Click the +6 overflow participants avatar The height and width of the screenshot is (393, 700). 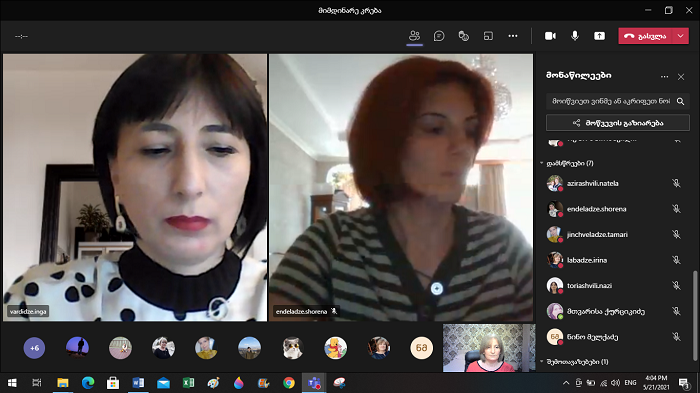(34, 347)
